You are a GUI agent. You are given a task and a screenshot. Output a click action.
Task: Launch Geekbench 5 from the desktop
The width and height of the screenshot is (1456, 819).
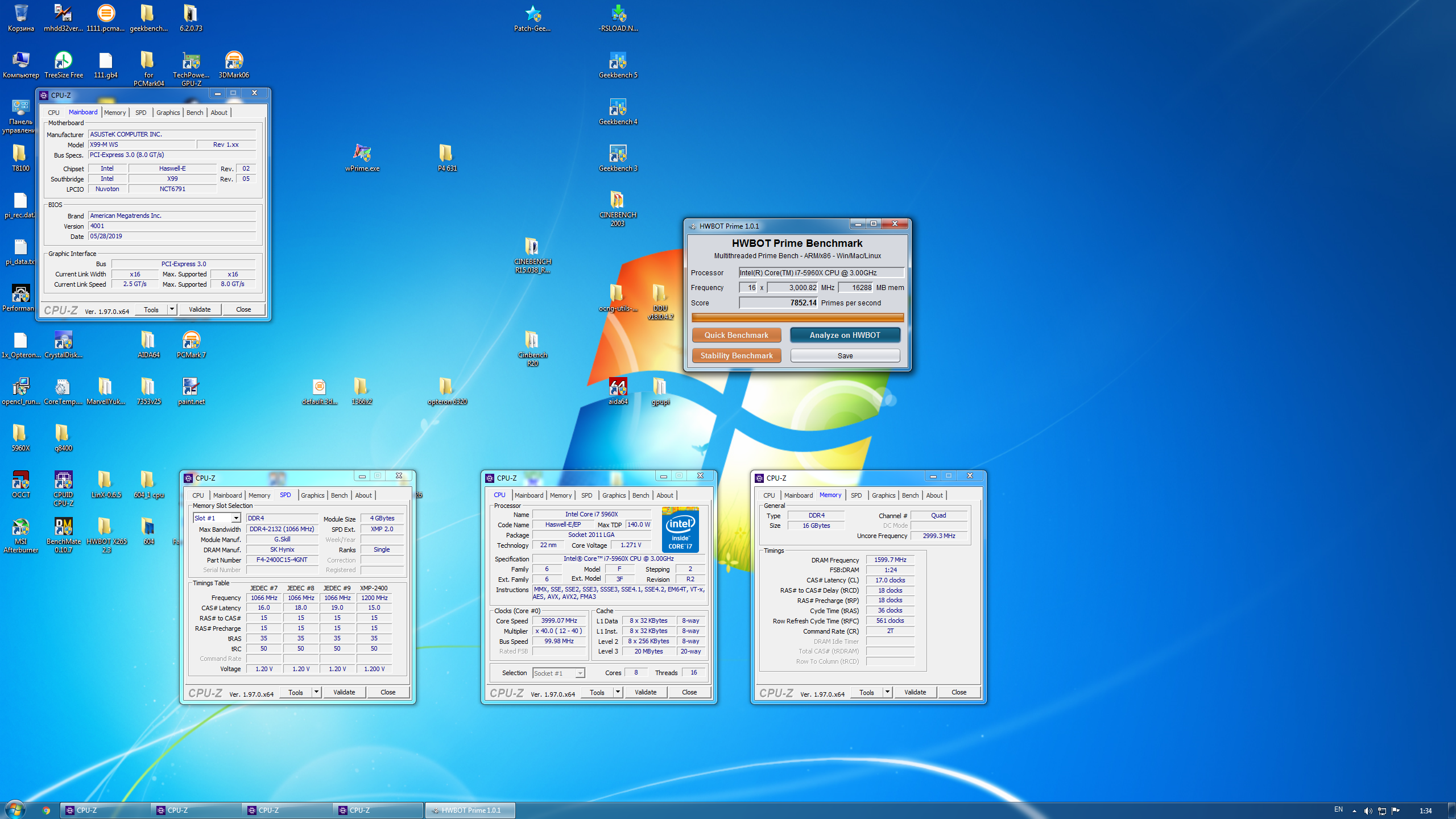pos(618,64)
